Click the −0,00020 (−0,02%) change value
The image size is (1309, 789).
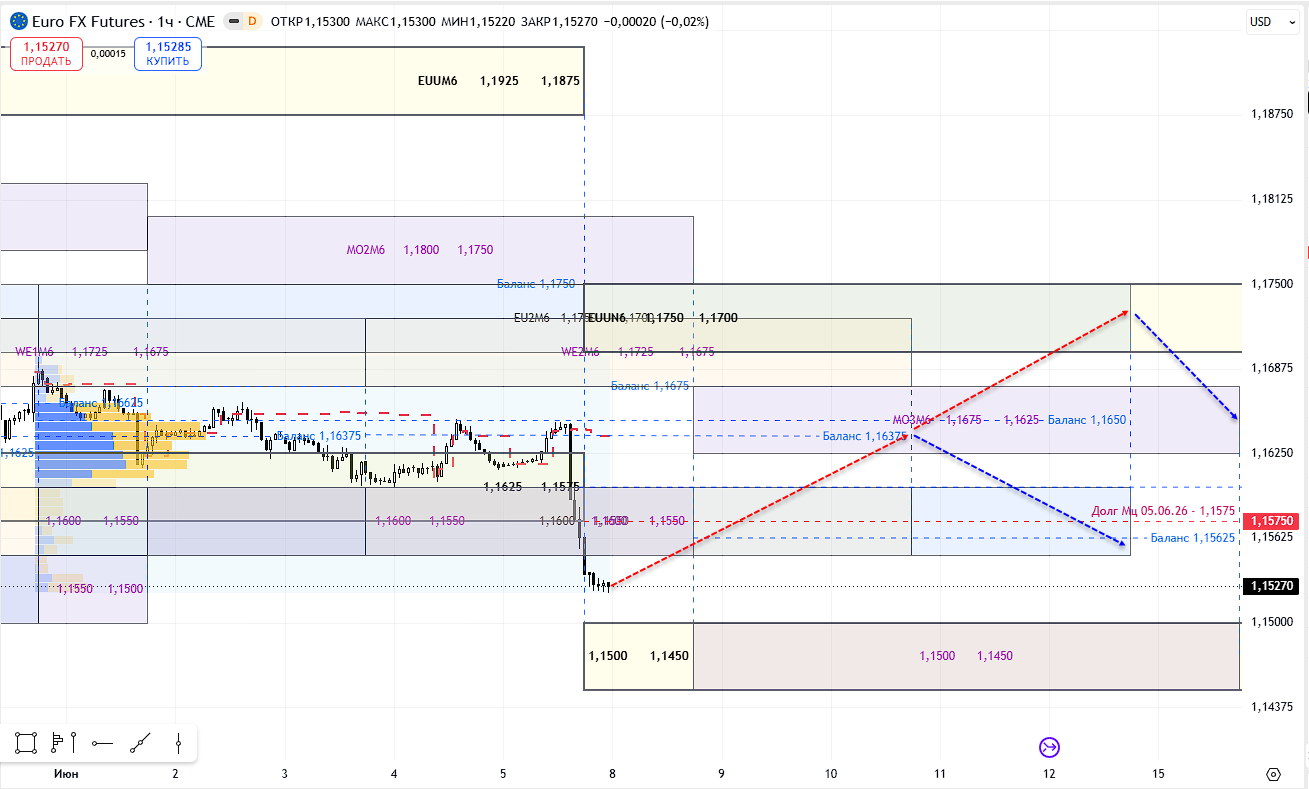click(x=656, y=21)
